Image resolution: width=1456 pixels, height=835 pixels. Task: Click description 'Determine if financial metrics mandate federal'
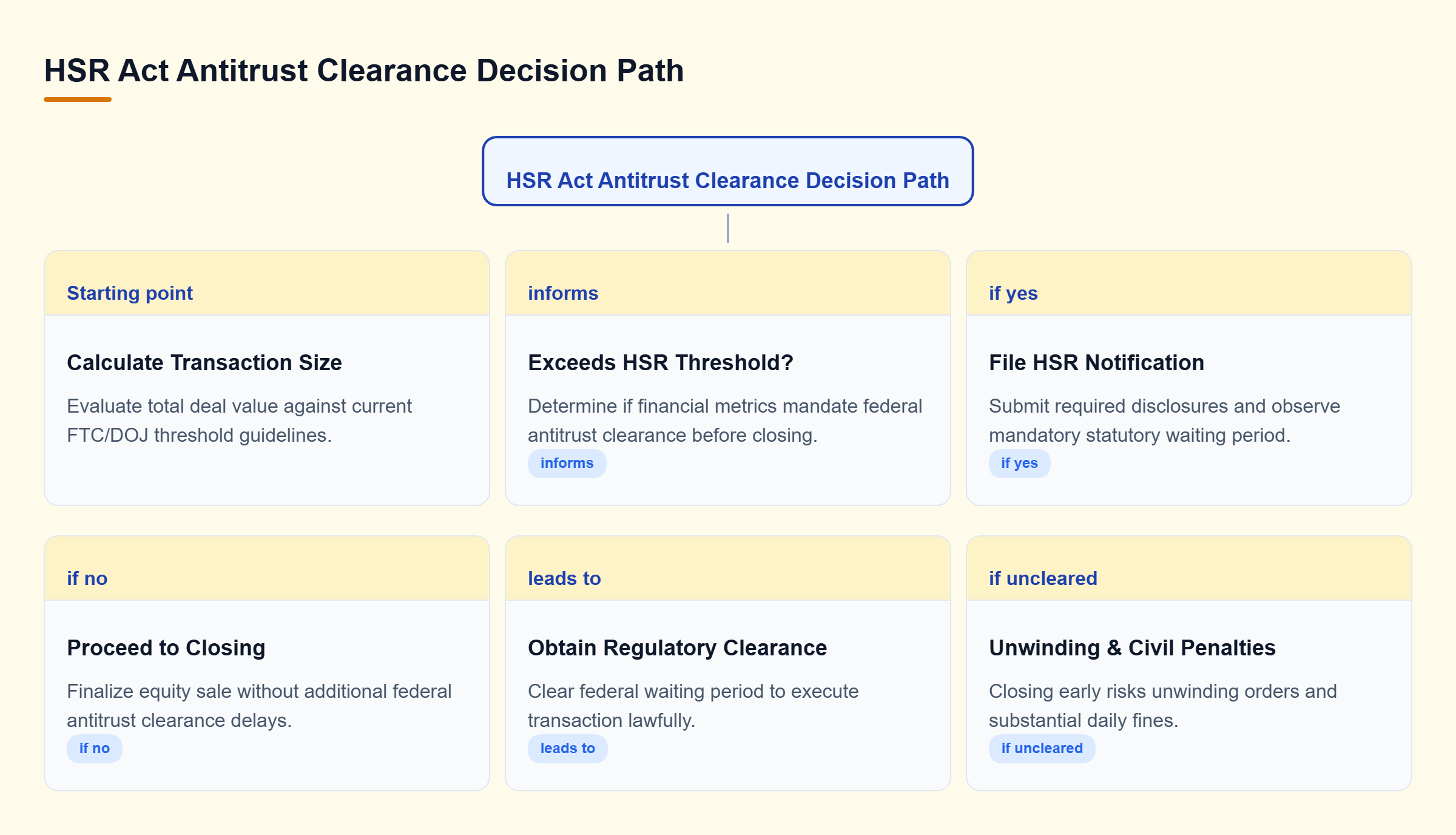click(x=725, y=406)
